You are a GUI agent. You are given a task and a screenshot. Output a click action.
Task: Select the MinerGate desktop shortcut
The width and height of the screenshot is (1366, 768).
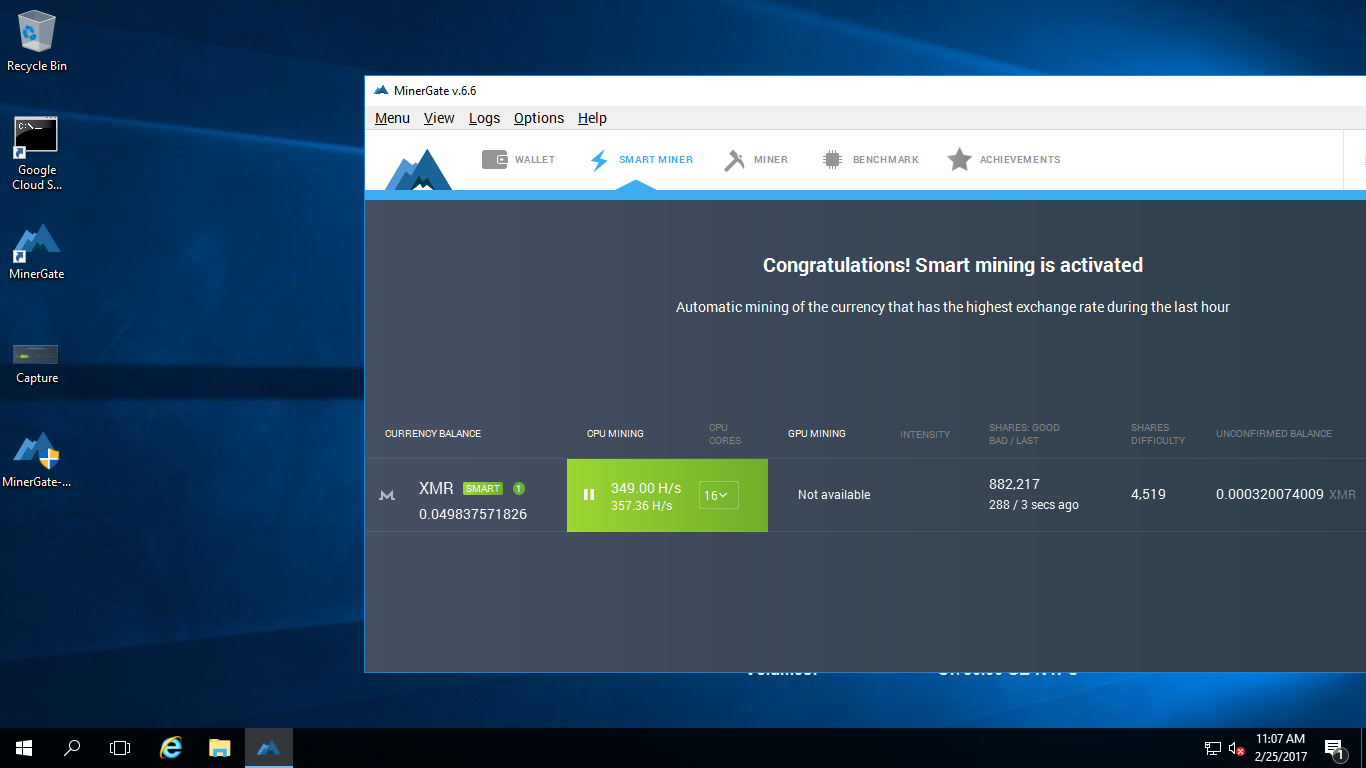[37, 251]
